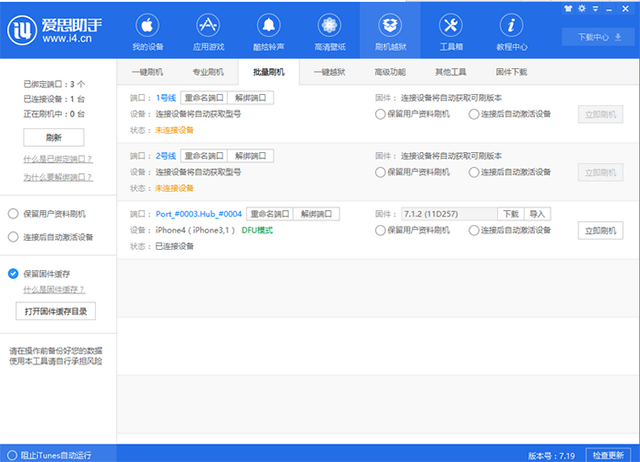Open 酷炫铃声 ringtone bell icon
The width and height of the screenshot is (640, 462).
pyautogui.click(x=267, y=25)
